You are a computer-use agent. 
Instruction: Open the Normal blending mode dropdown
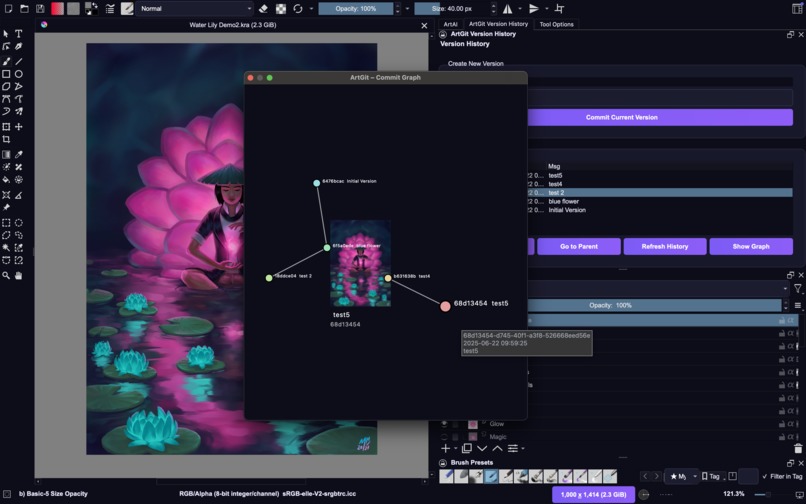[x=195, y=9]
